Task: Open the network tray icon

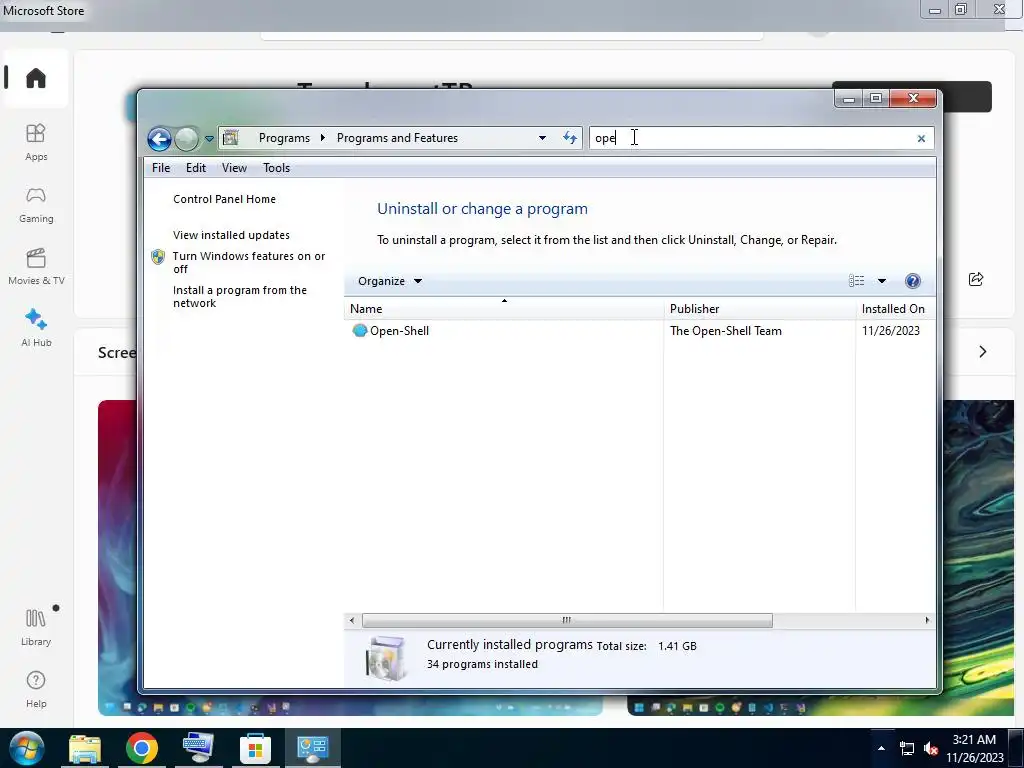Action: point(906,748)
